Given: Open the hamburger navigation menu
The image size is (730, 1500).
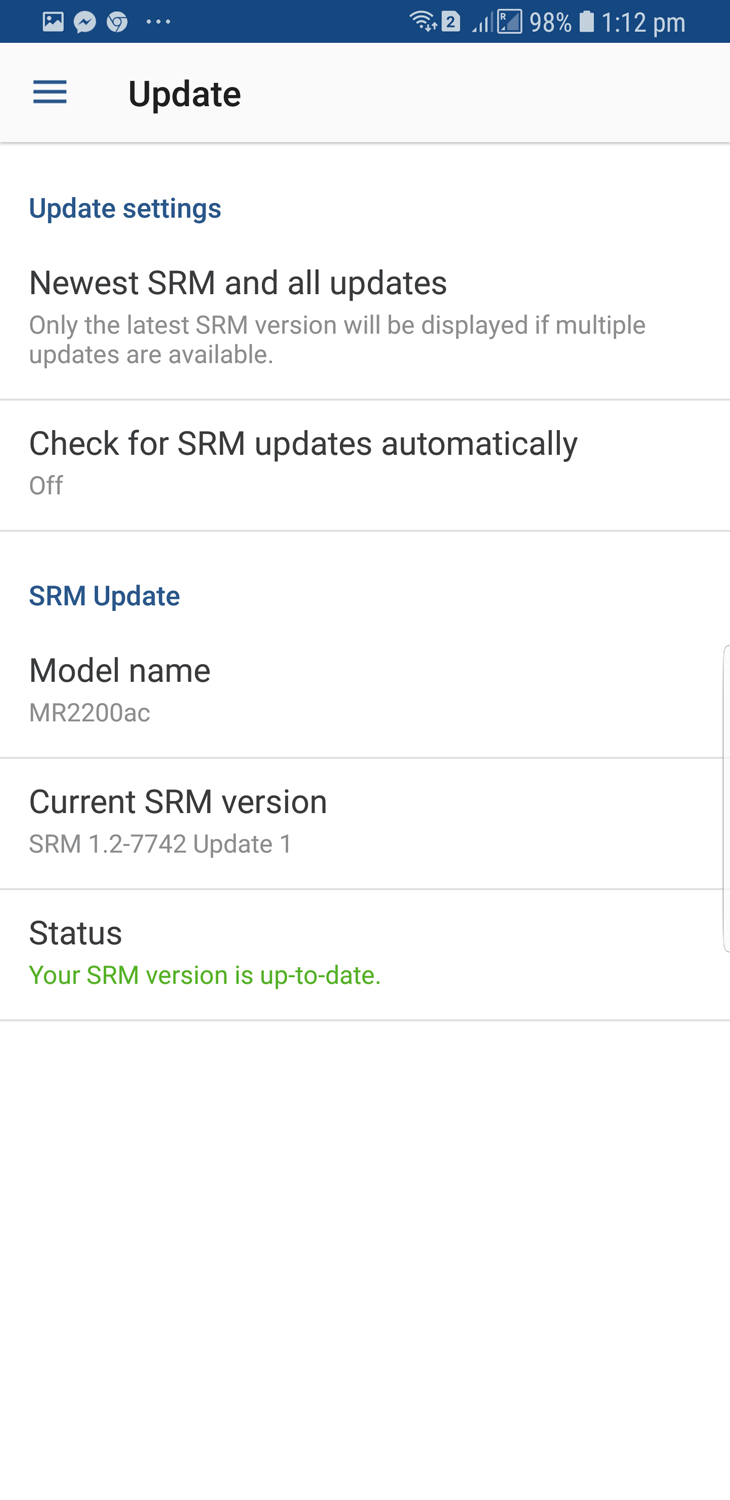Looking at the screenshot, I should pos(50,93).
